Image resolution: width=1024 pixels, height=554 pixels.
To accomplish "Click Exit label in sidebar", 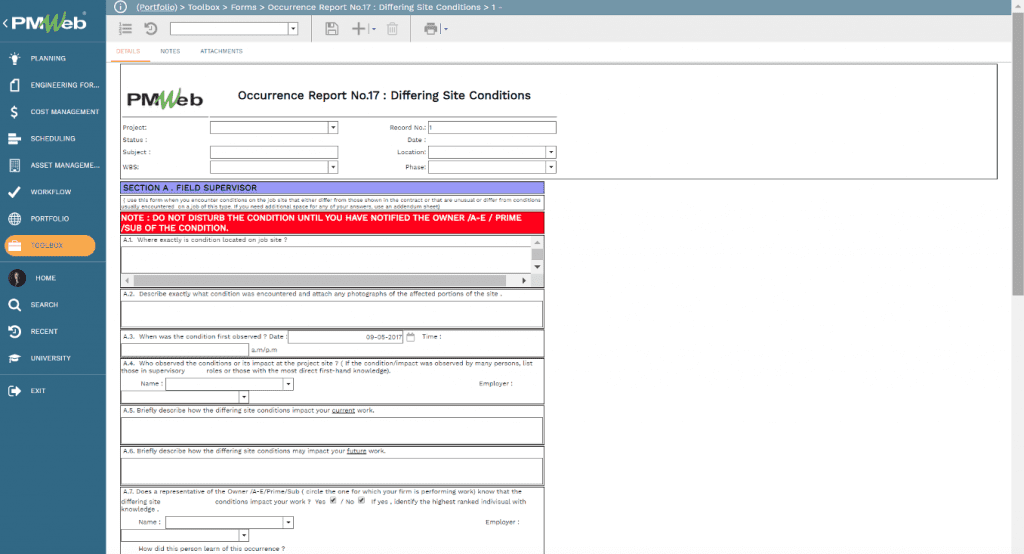I will pos(38,391).
